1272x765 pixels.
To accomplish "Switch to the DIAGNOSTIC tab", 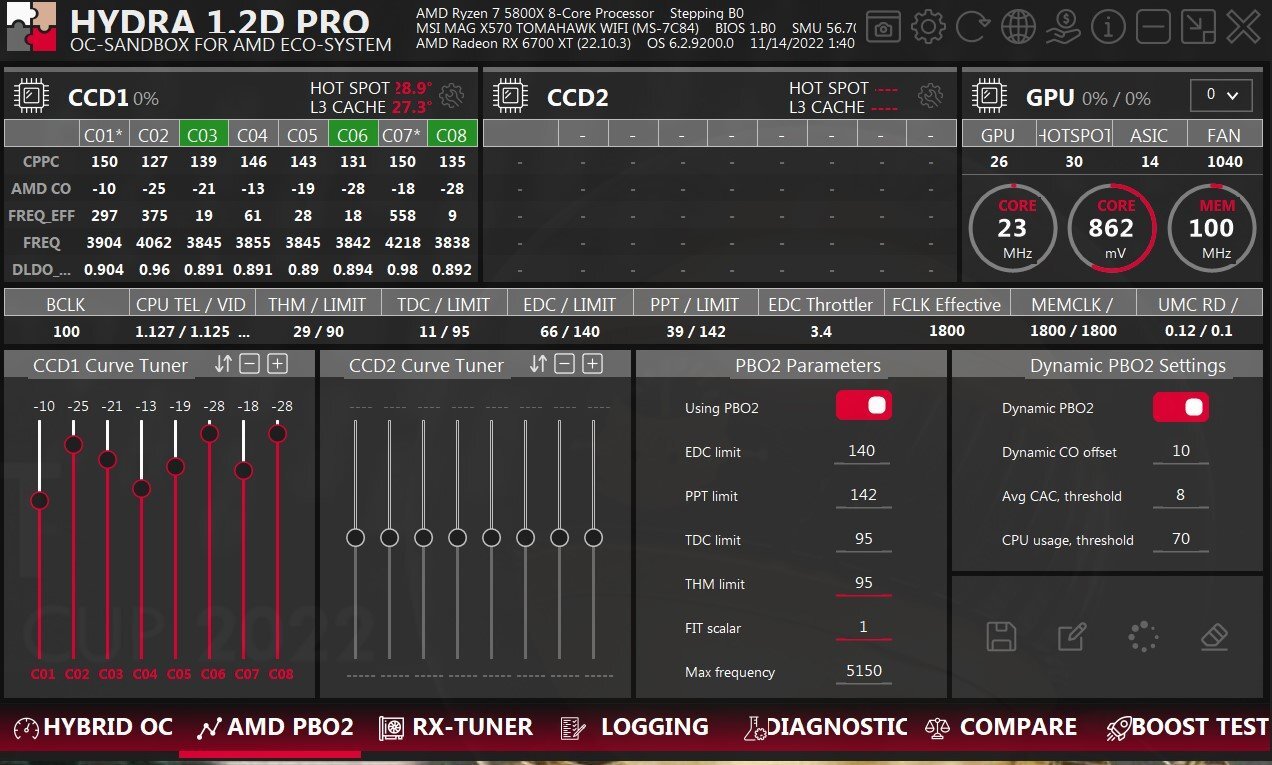I will (825, 727).
